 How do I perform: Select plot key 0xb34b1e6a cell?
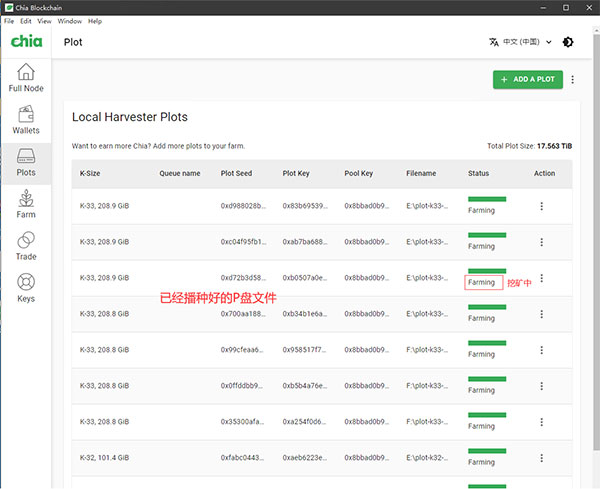(305, 314)
